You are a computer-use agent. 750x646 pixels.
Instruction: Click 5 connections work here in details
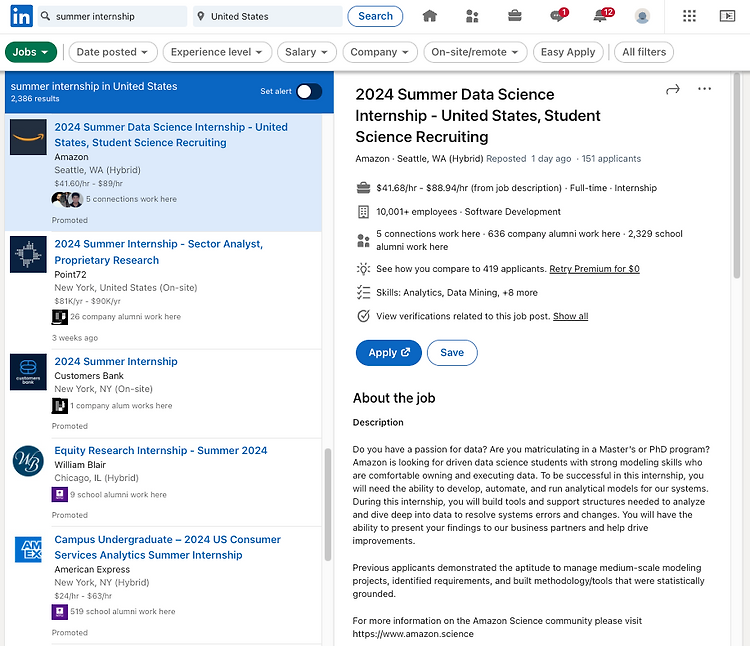pos(428,234)
